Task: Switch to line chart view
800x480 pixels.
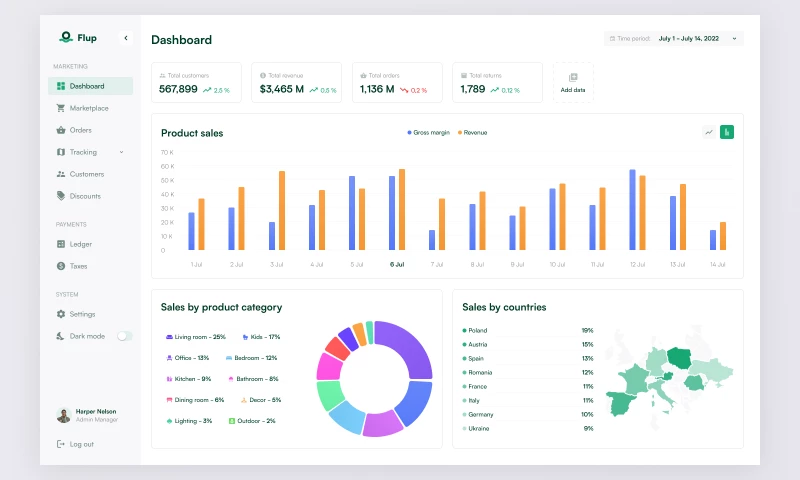Action: [709, 132]
